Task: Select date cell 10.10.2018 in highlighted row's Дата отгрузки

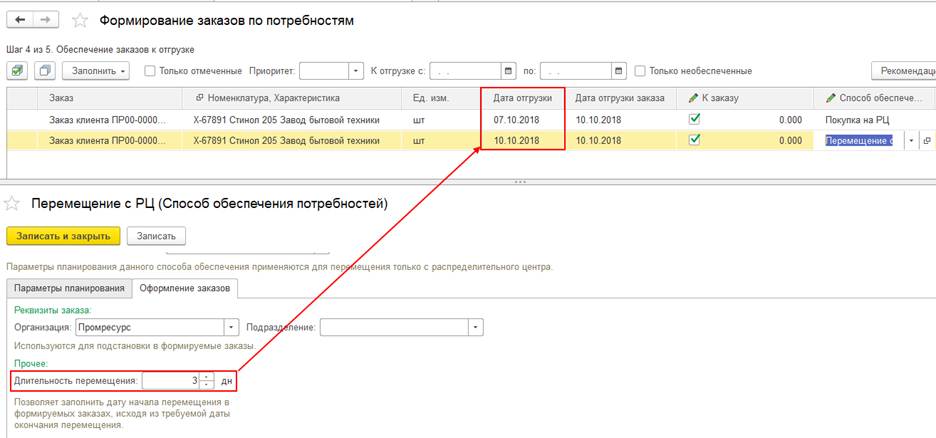Action: (522, 141)
